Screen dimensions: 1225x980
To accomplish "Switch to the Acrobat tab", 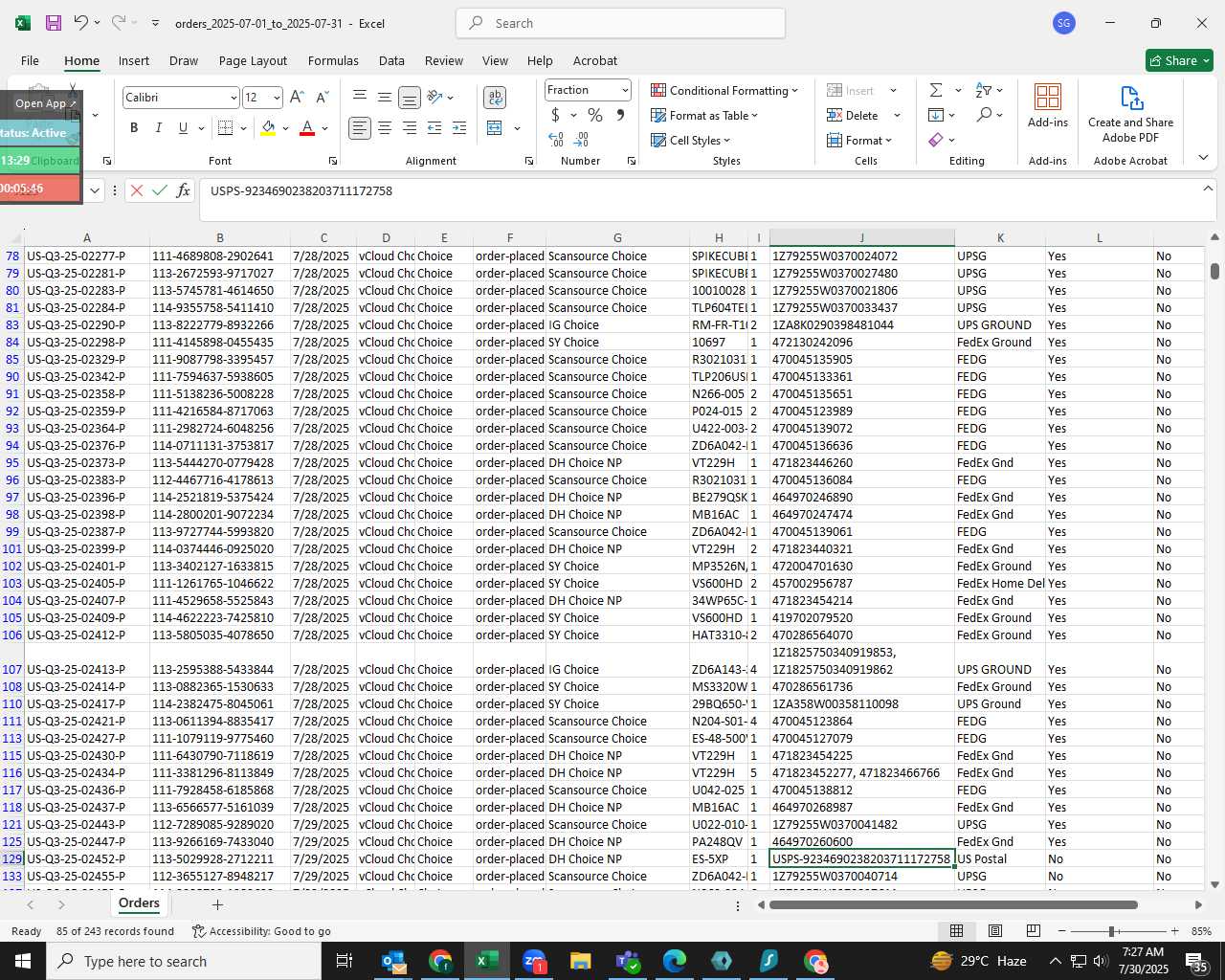I will pos(595,60).
